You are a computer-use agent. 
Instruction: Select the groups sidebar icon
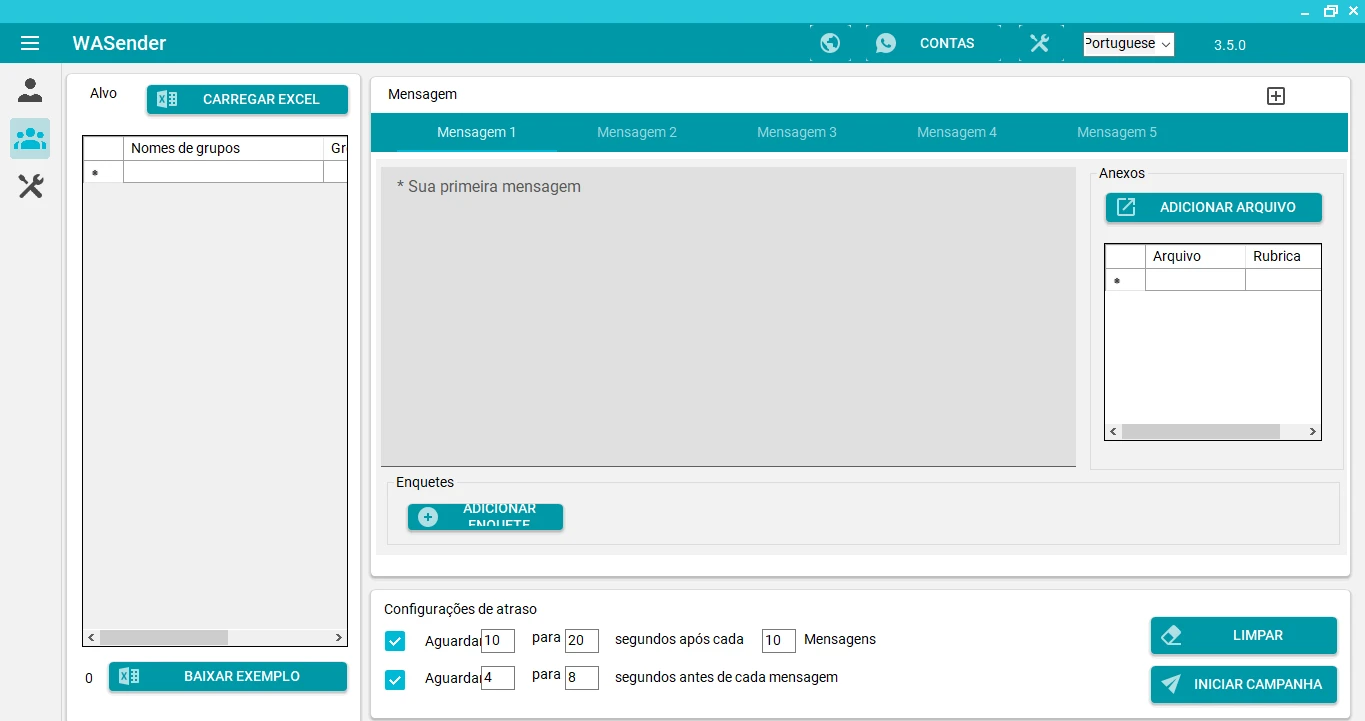30,138
